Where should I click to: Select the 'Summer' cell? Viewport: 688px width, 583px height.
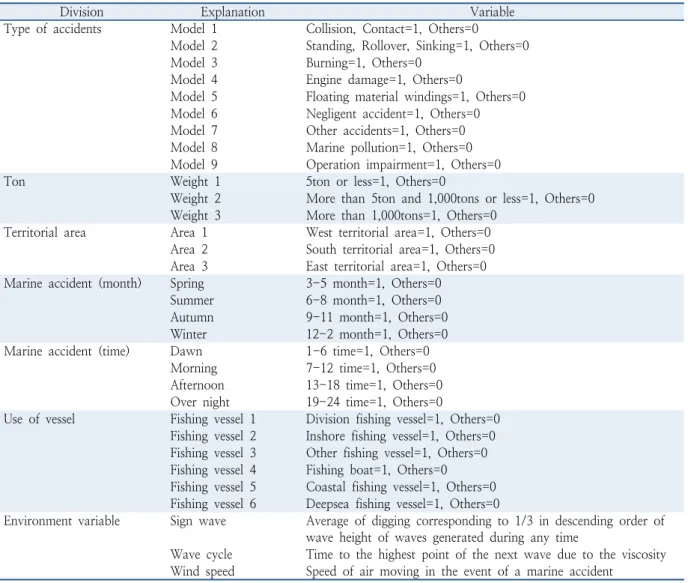pyautogui.click(x=192, y=300)
